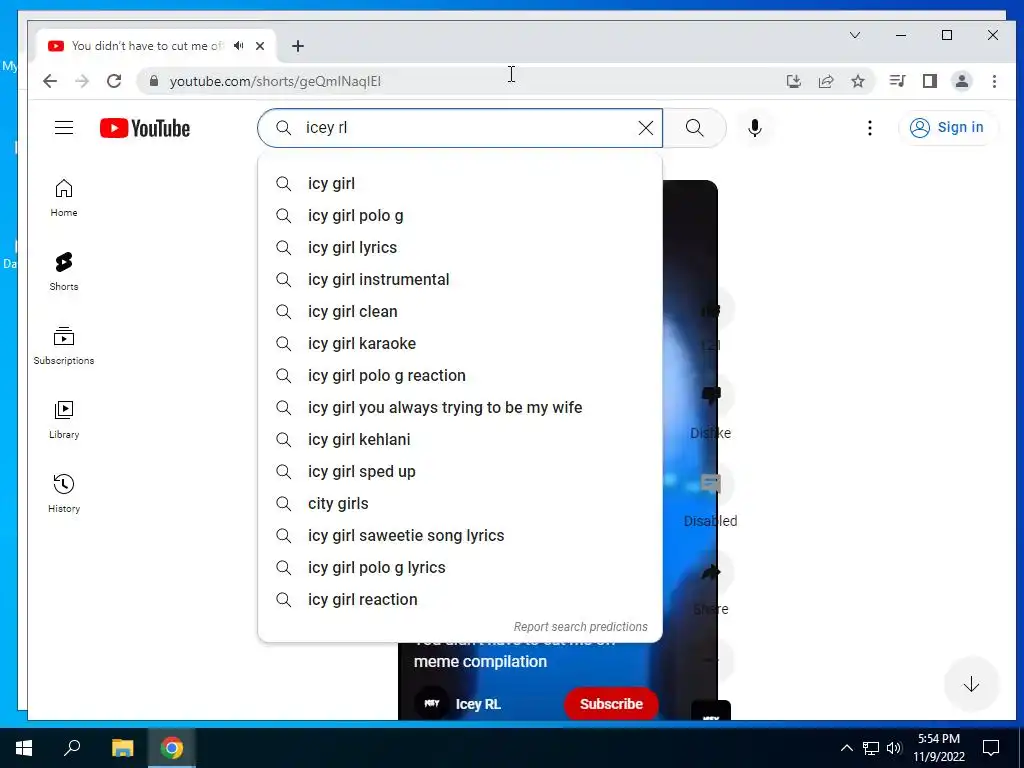This screenshot has height=768, width=1024.
Task: Open the tray volume control
Action: point(894,748)
